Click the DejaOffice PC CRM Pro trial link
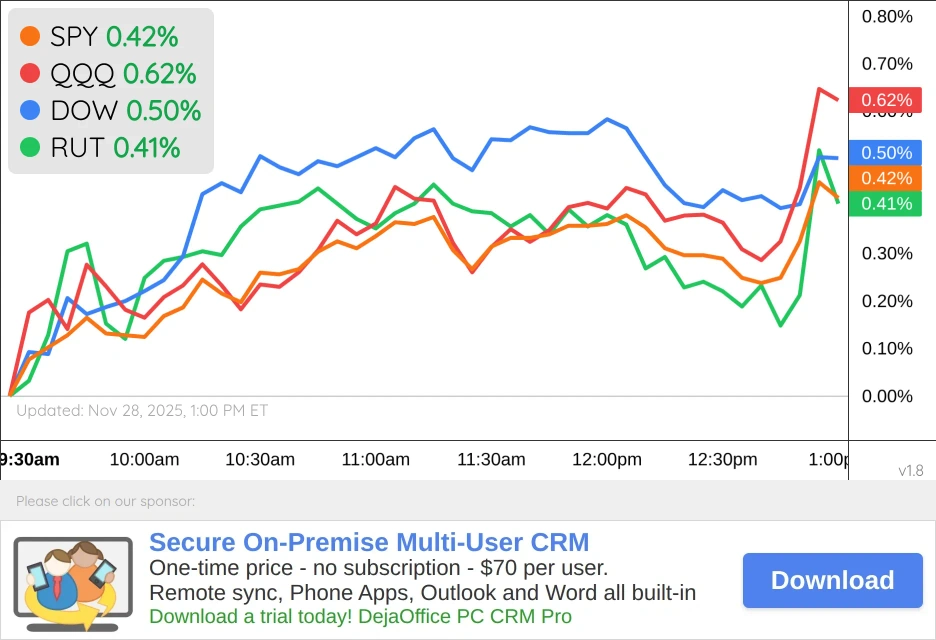 pyautogui.click(x=360, y=616)
